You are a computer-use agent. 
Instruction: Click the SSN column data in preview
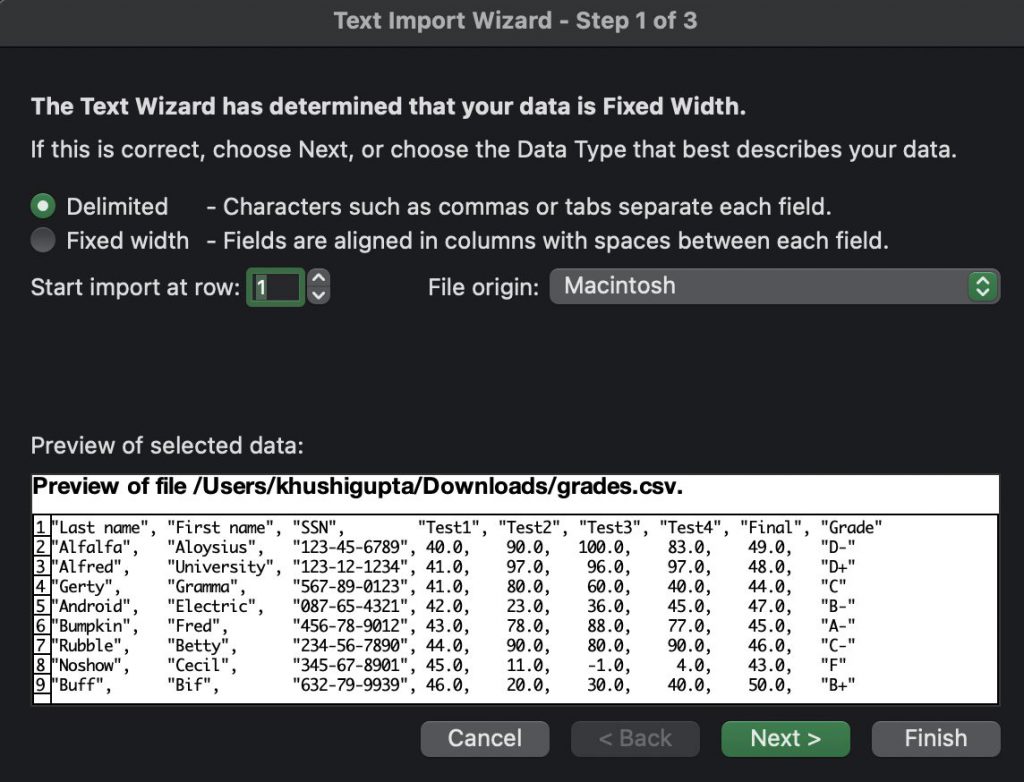point(345,606)
